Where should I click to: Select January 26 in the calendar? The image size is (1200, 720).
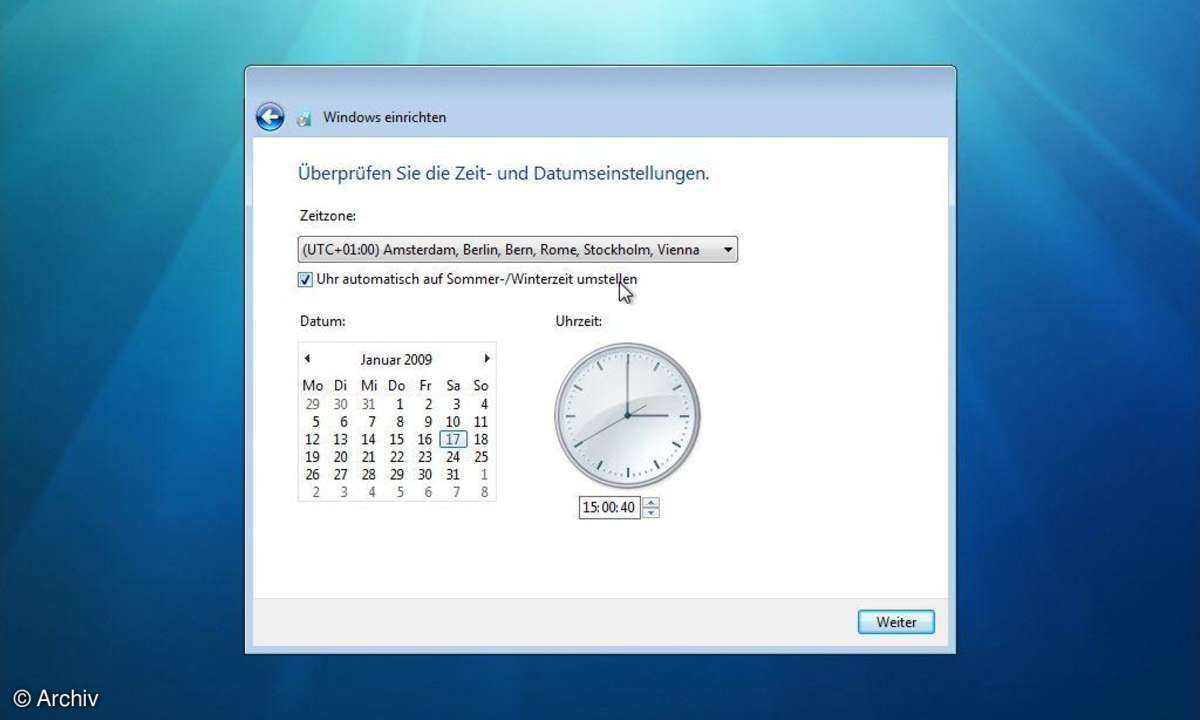[x=312, y=475]
